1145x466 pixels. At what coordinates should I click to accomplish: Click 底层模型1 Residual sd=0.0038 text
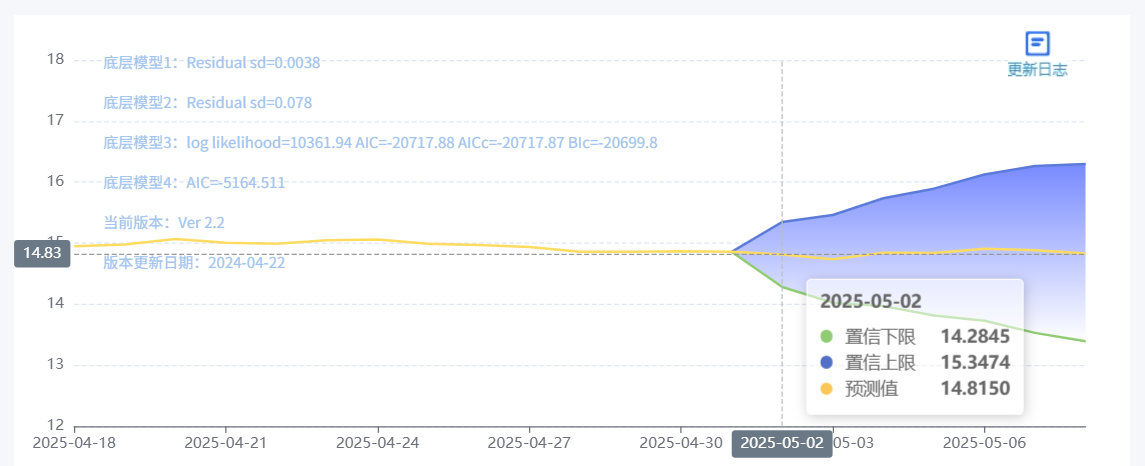[212, 63]
